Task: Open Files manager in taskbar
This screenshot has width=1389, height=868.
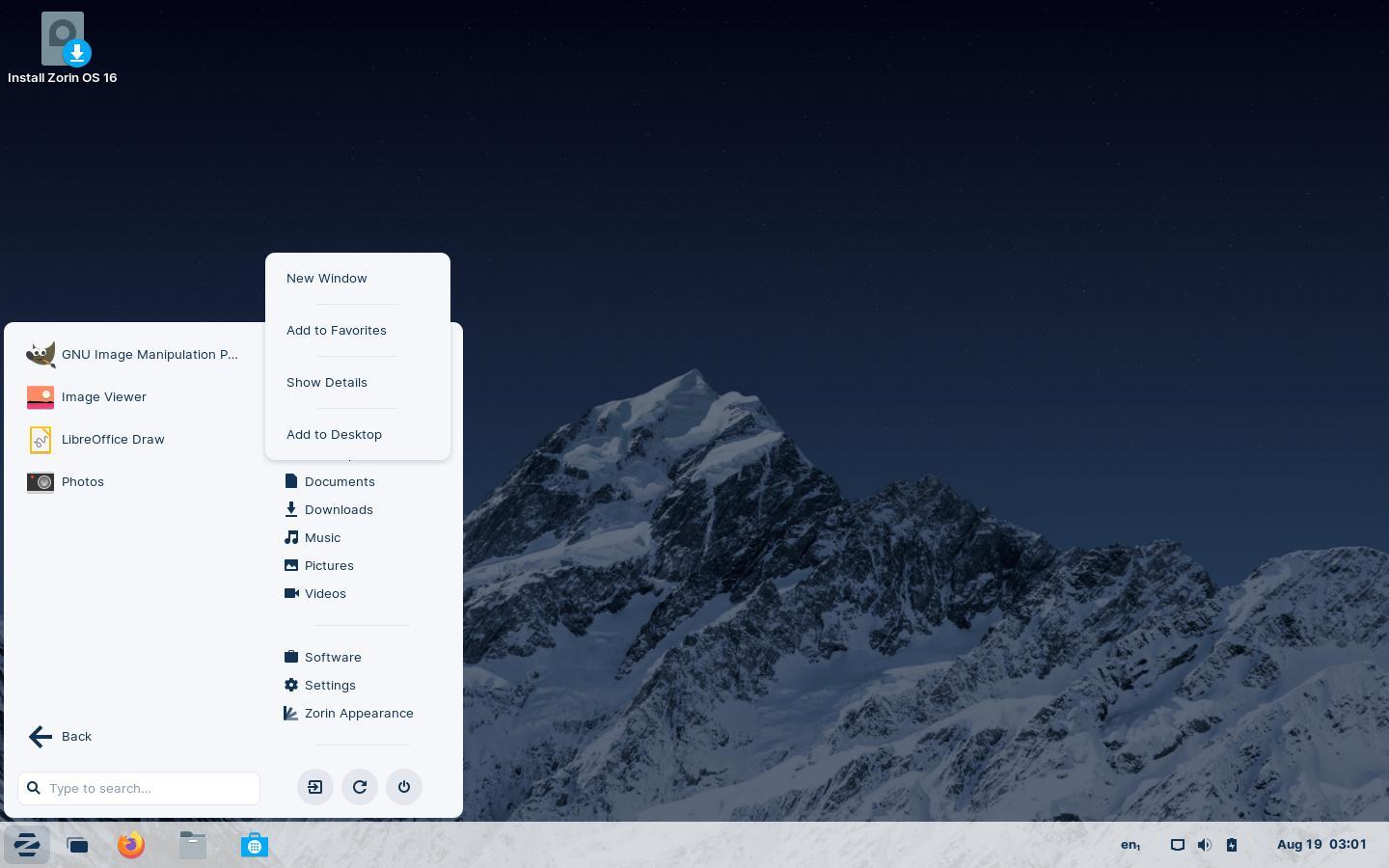Action: [193, 845]
